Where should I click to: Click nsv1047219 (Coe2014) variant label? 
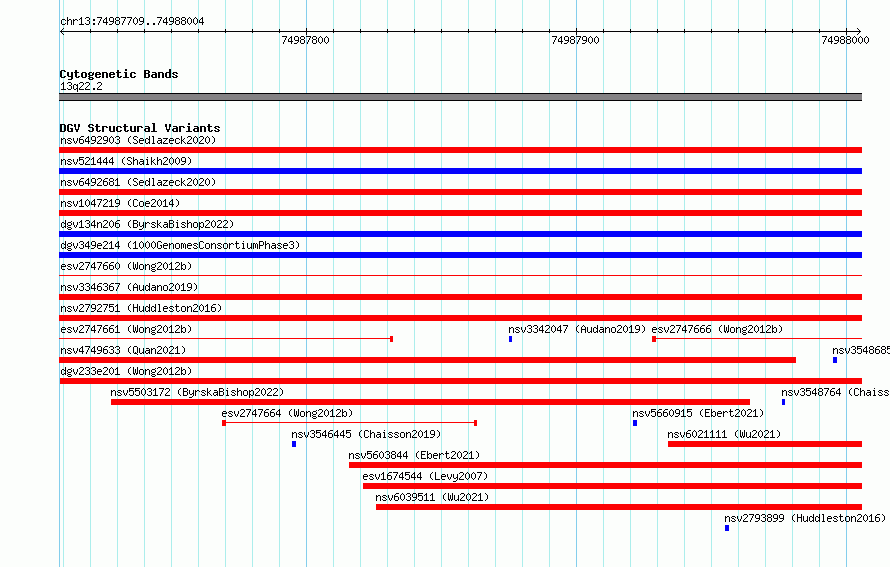pos(120,203)
